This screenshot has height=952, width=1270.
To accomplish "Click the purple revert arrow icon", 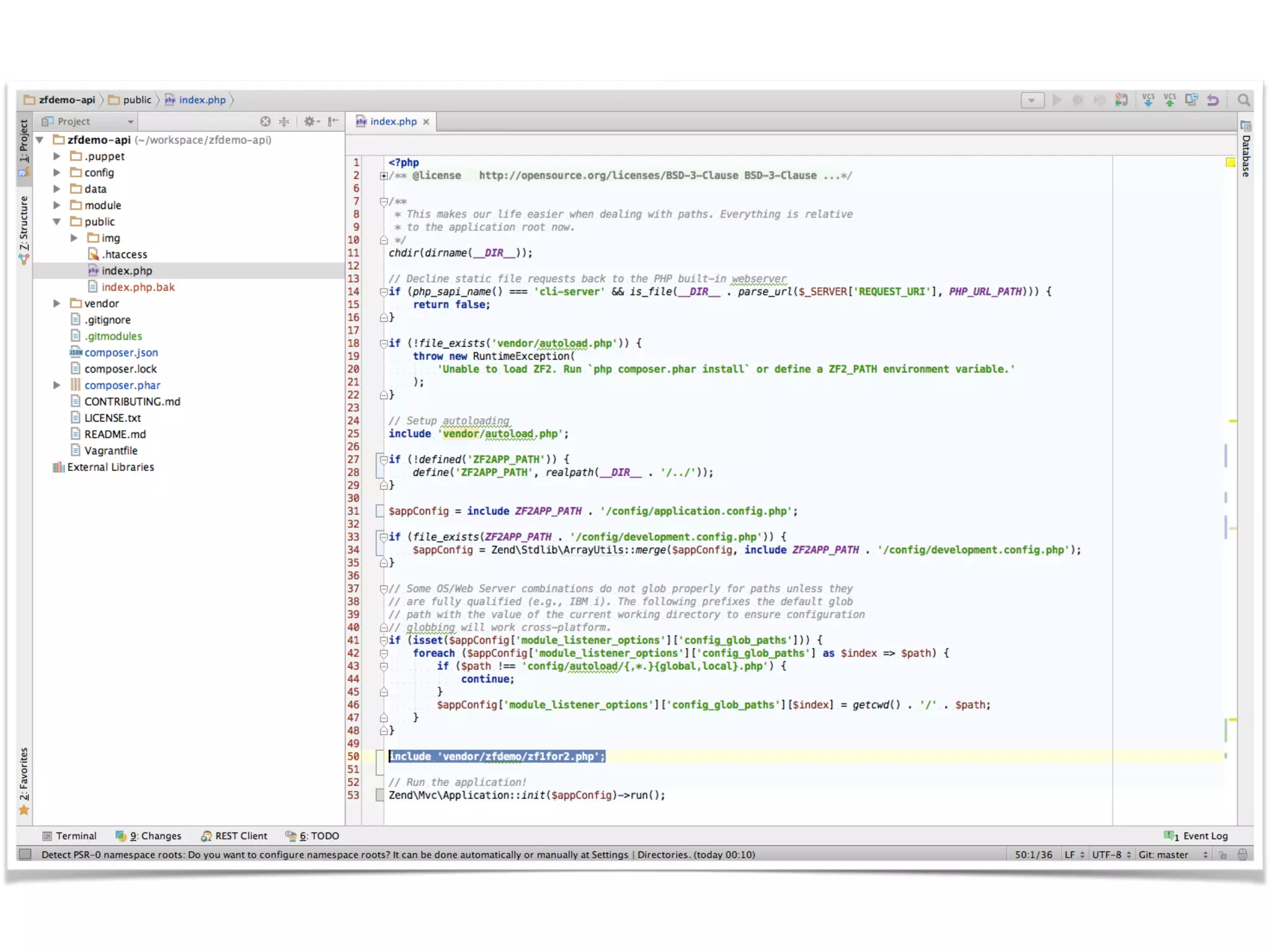I will point(1213,100).
